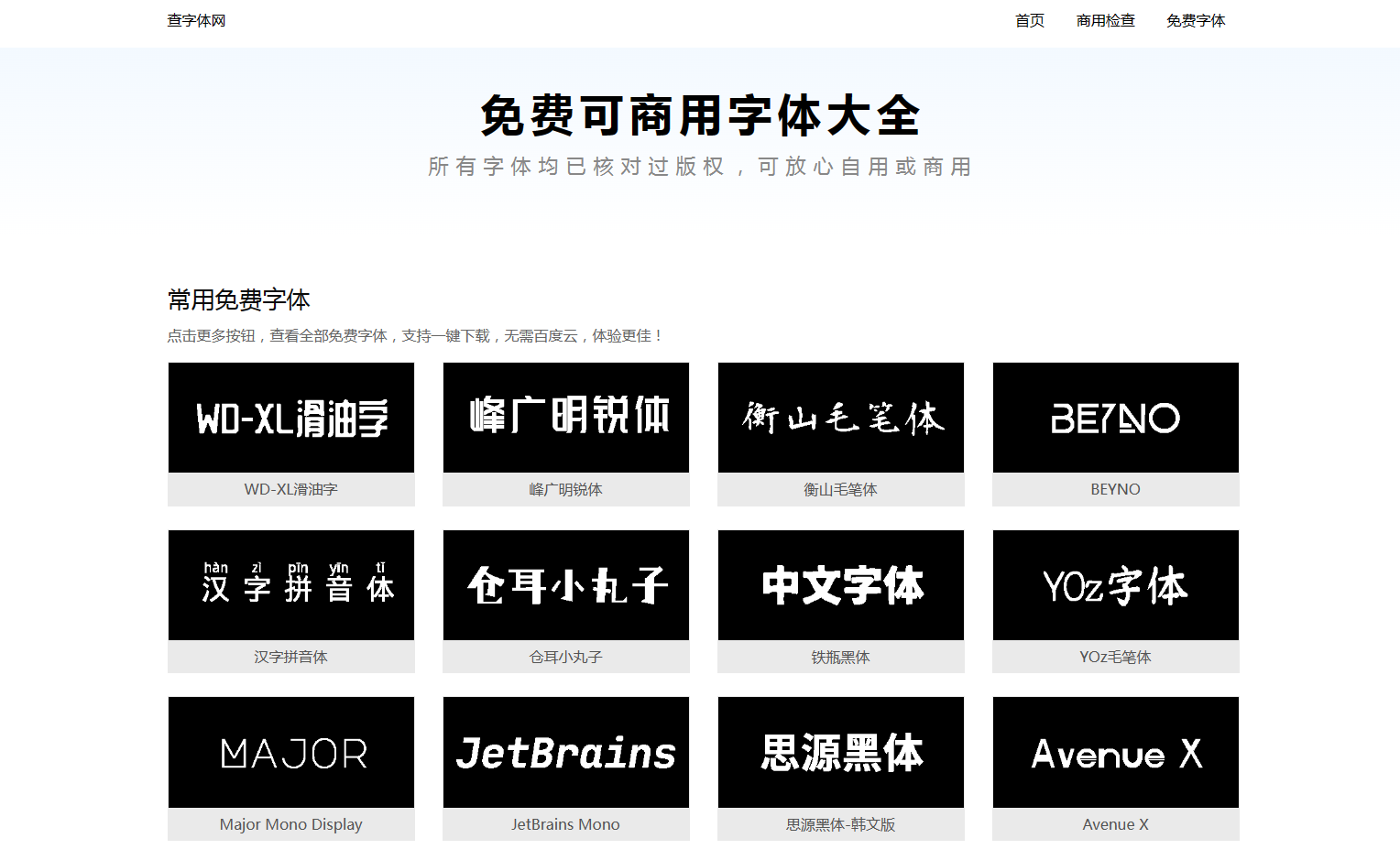Image resolution: width=1400 pixels, height=860 pixels.
Task: Click the 免费可商用字体大全 main heading
Action: [700, 116]
